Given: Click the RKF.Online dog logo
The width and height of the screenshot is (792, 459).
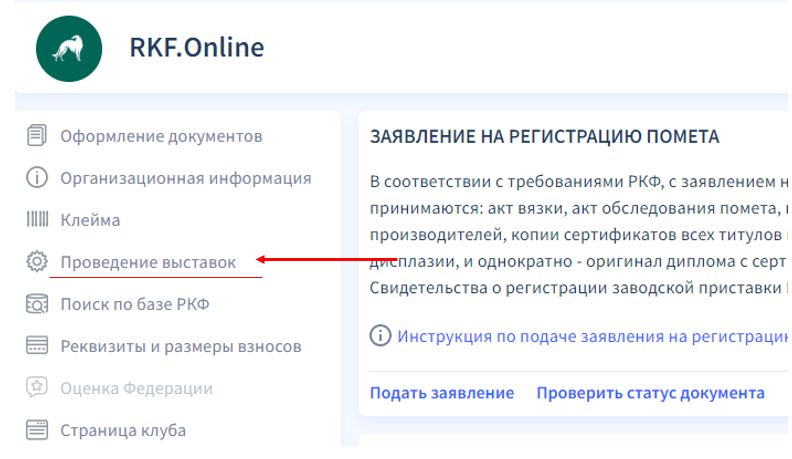Looking at the screenshot, I should click(69, 48).
